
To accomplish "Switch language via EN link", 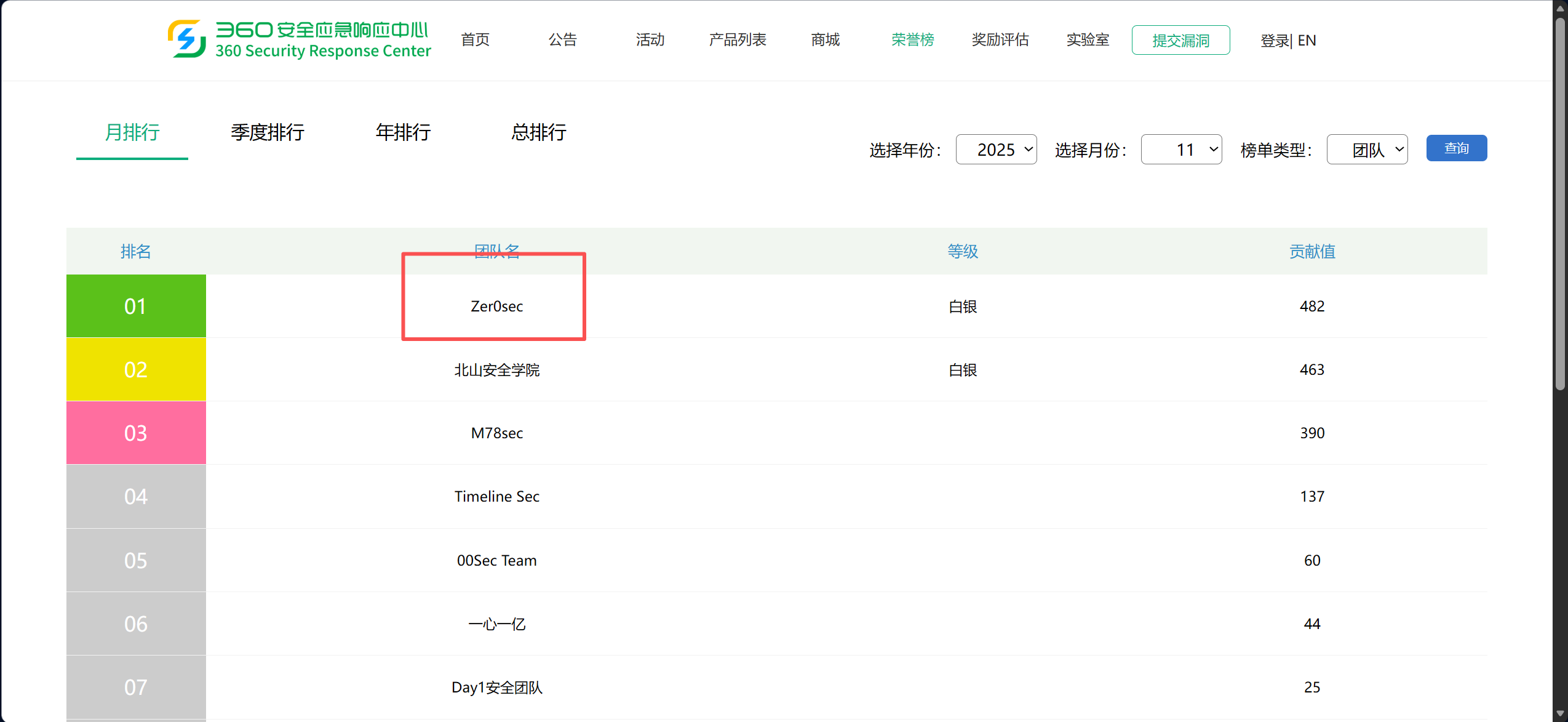I will 1307,41.
